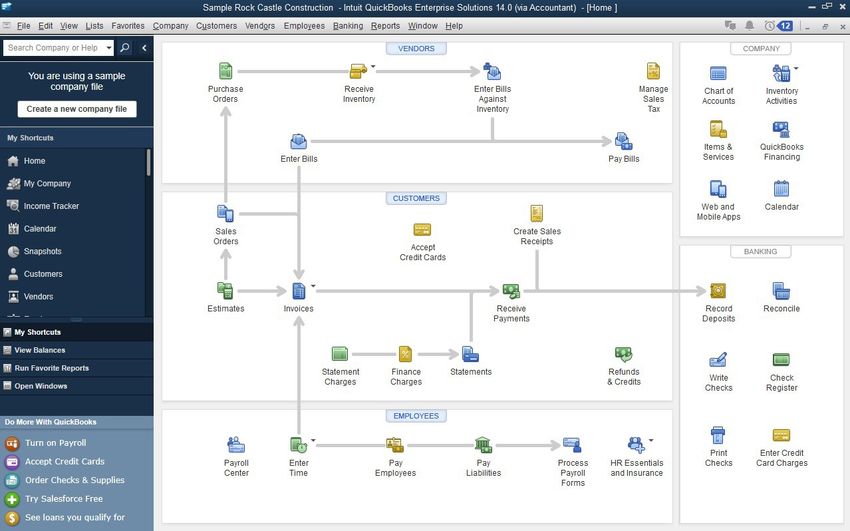Open Process Payroll Forms icon

(x=572, y=445)
